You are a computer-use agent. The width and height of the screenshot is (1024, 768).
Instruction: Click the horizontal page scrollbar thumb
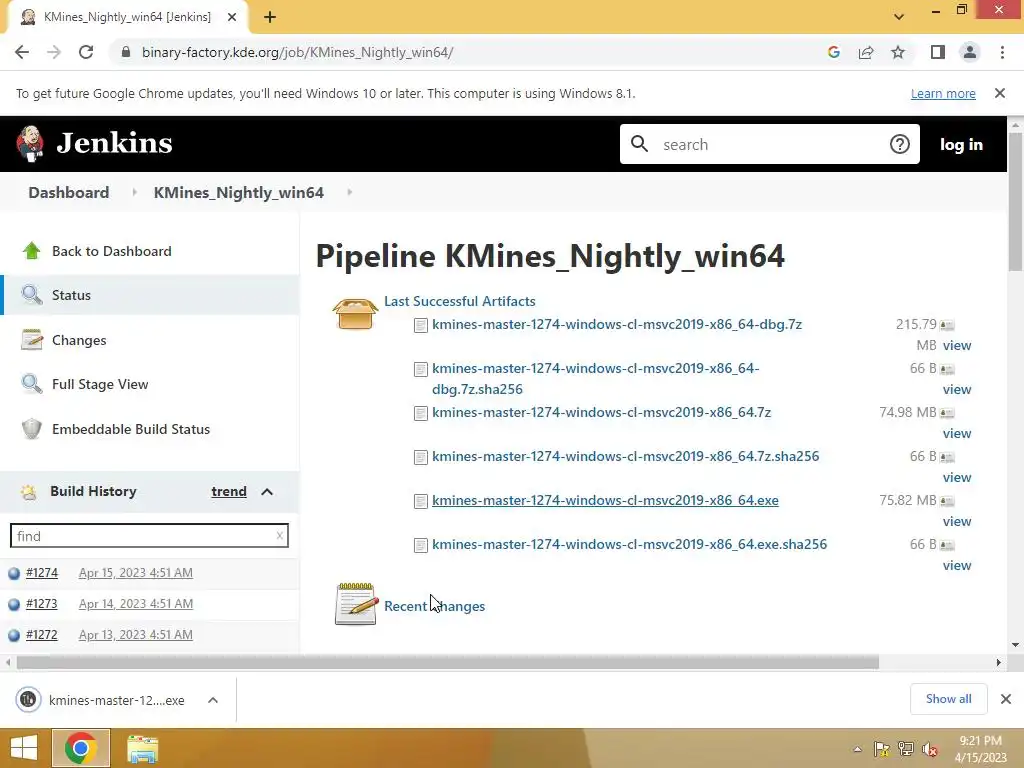point(447,663)
